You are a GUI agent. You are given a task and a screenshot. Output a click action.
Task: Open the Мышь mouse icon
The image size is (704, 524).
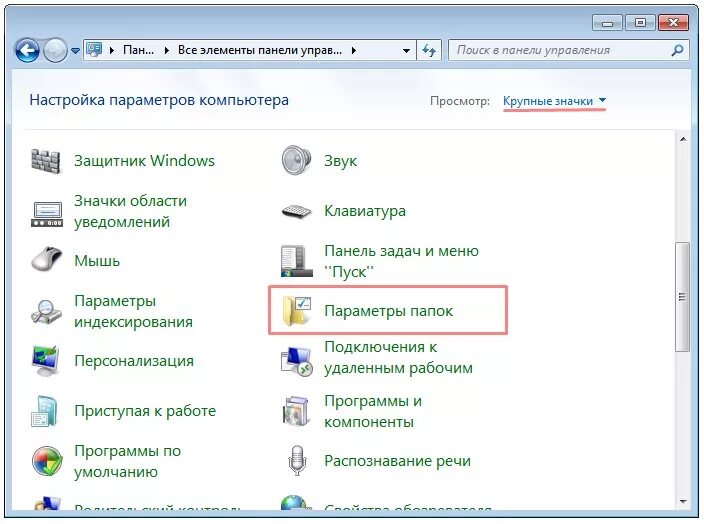pos(47,259)
